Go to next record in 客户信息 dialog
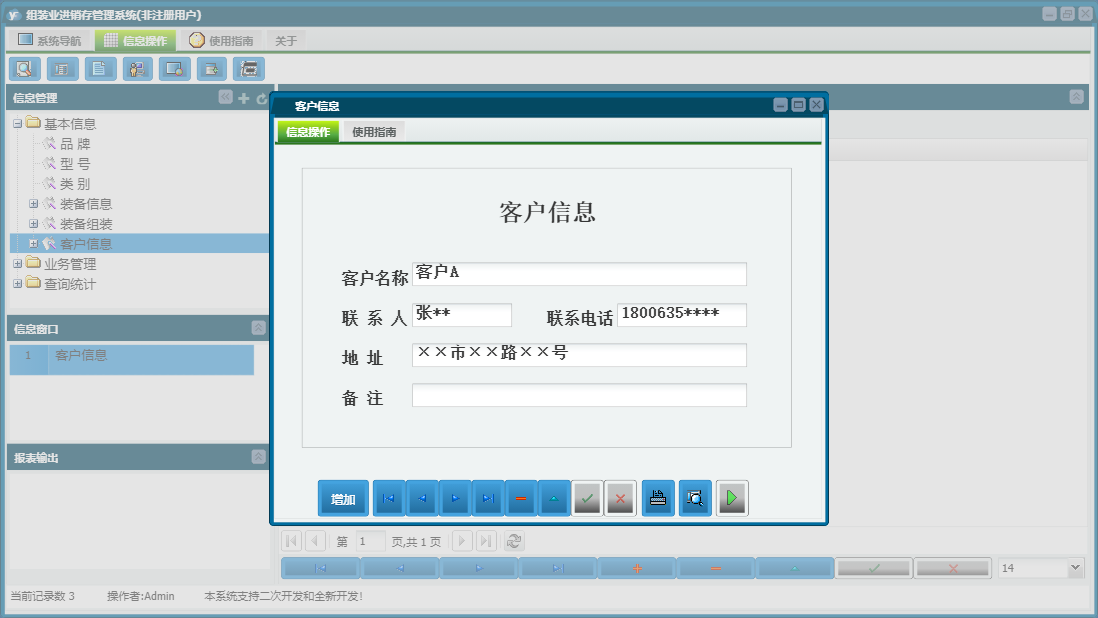1098x618 pixels. [455, 498]
